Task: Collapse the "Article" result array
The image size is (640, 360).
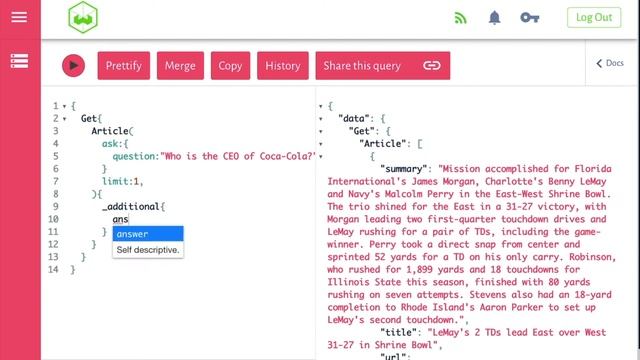Action: point(321,144)
